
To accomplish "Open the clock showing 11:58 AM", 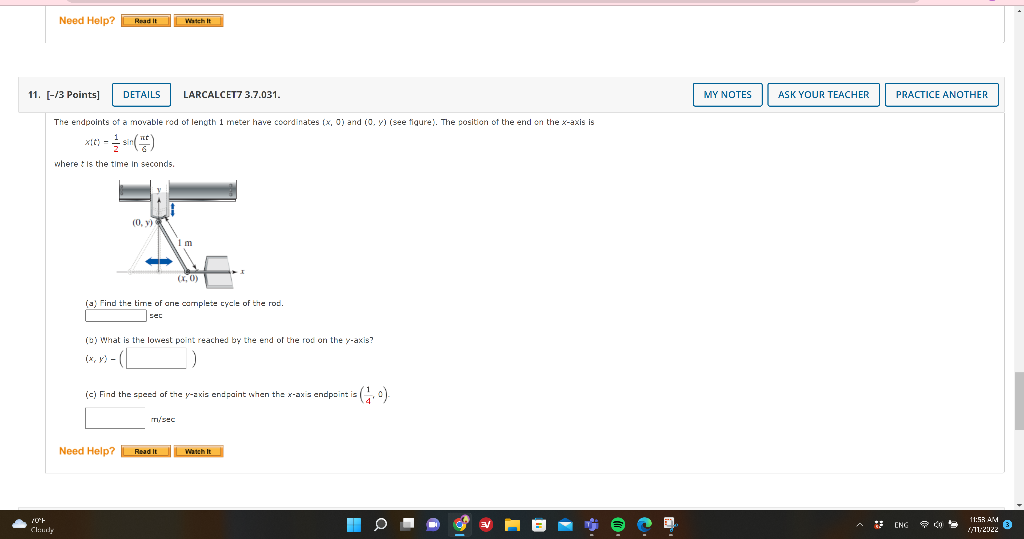I will pyautogui.click(x=984, y=525).
